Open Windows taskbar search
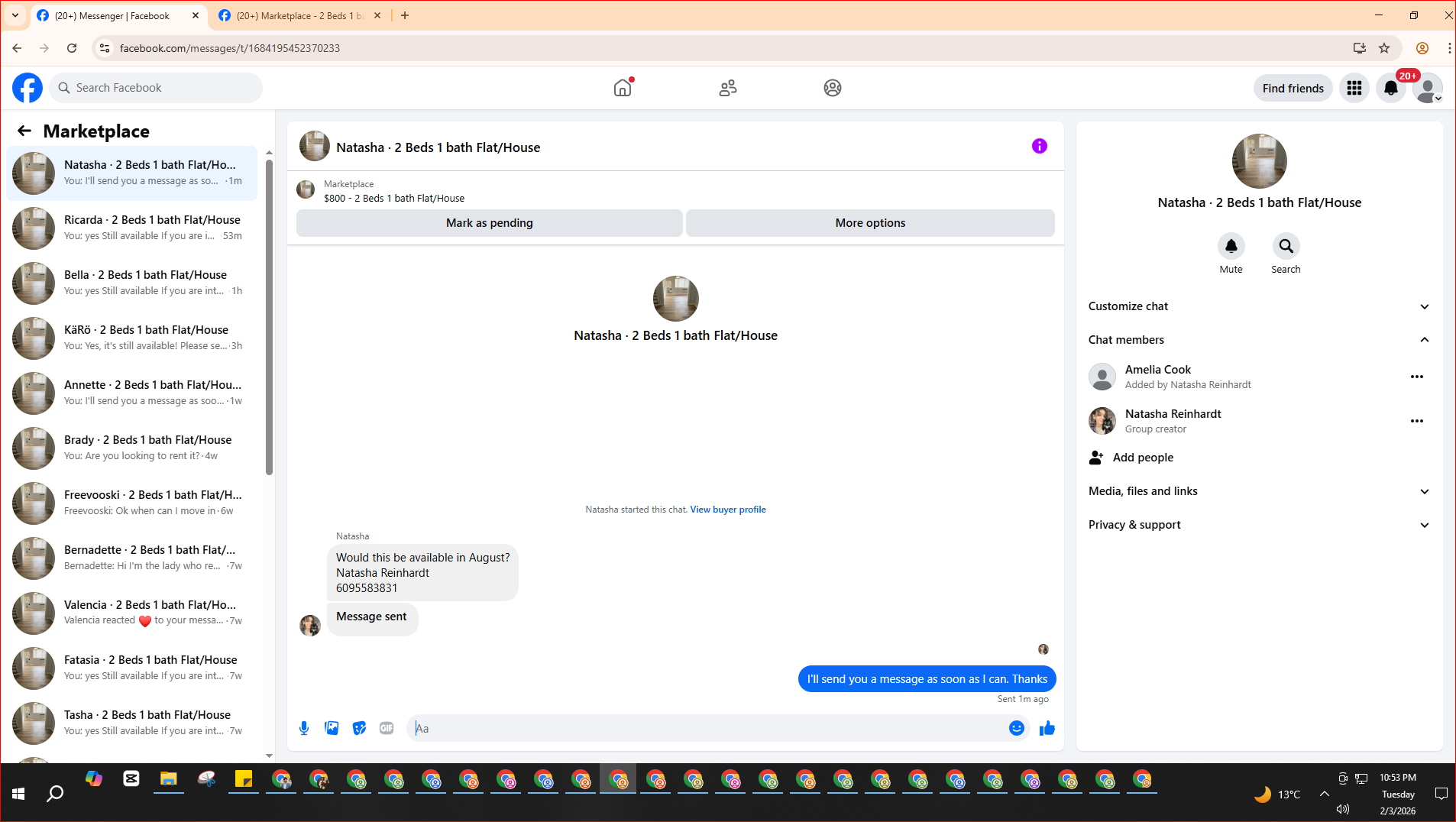Screen dimensions: 1456x822 pyautogui.click(x=55, y=794)
